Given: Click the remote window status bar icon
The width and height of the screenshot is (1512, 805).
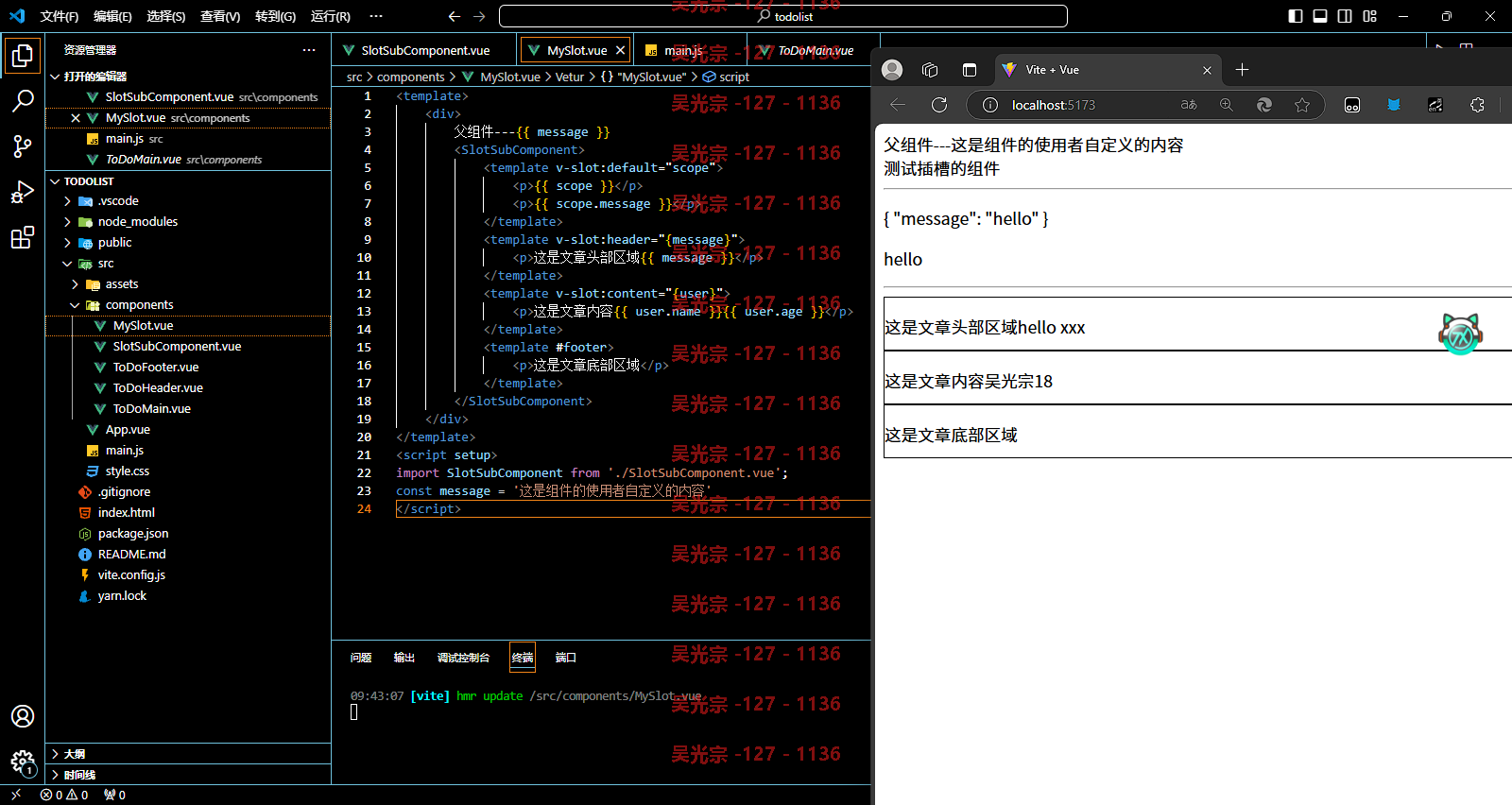Looking at the screenshot, I should pyautogui.click(x=15, y=795).
